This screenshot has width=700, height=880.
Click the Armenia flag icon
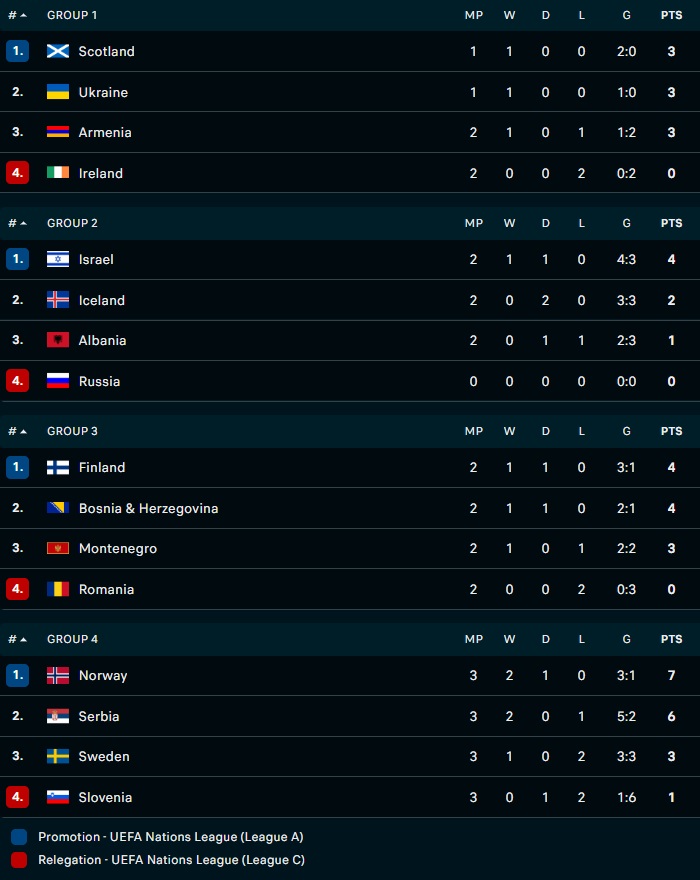pyautogui.click(x=58, y=132)
